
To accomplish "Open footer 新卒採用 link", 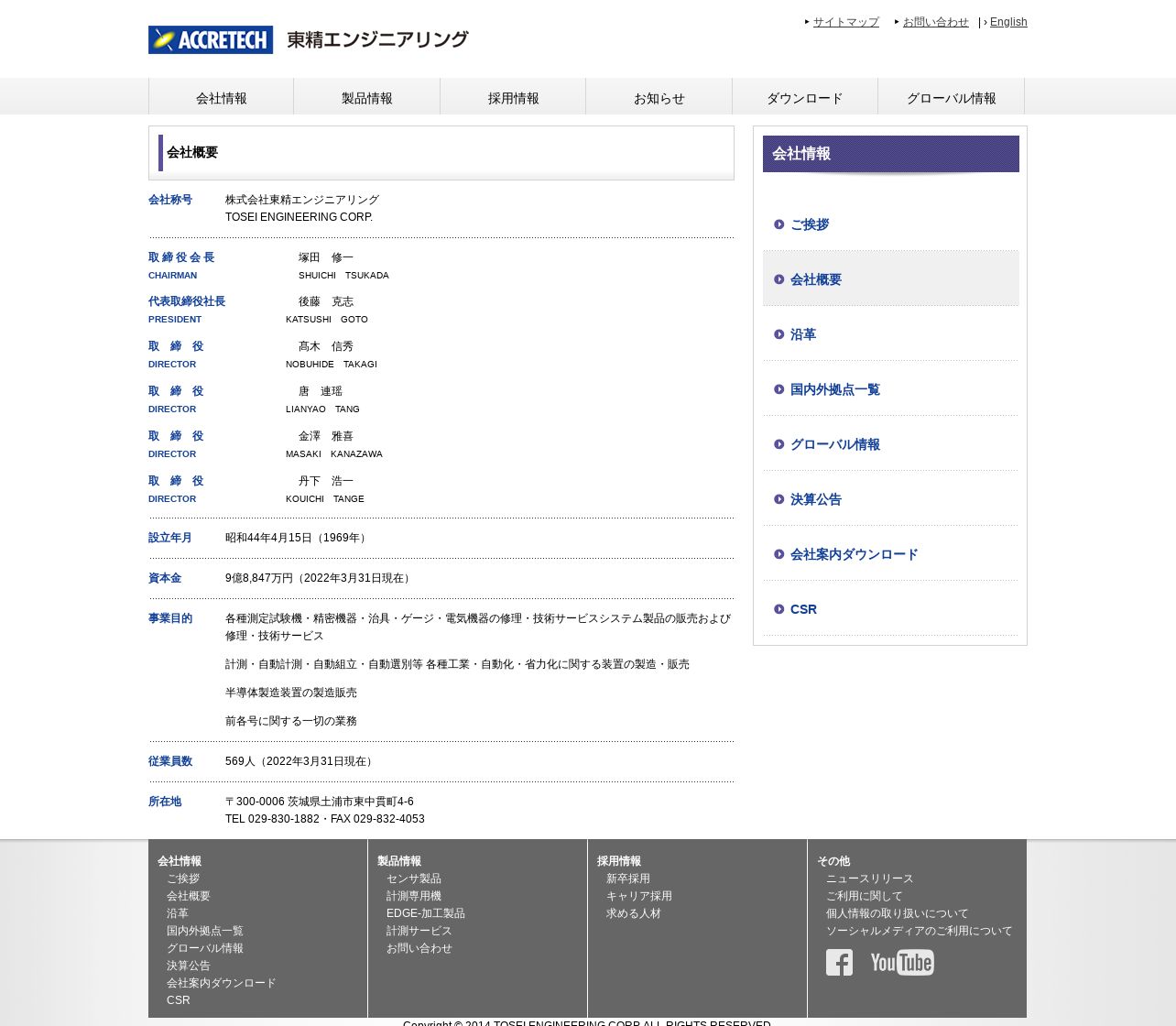I will click(x=628, y=879).
